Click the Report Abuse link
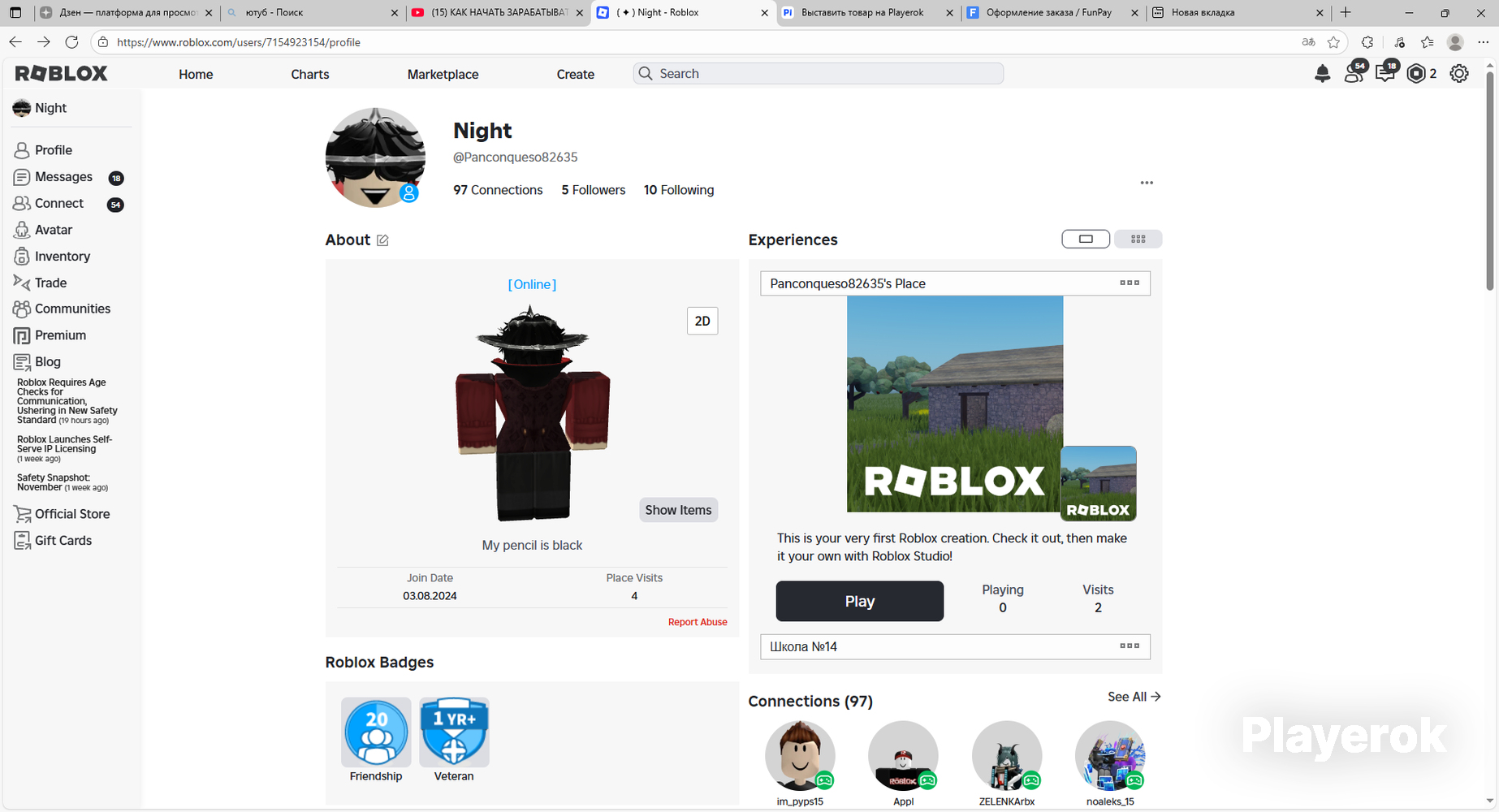Viewport: 1499px width, 812px height. coord(698,622)
